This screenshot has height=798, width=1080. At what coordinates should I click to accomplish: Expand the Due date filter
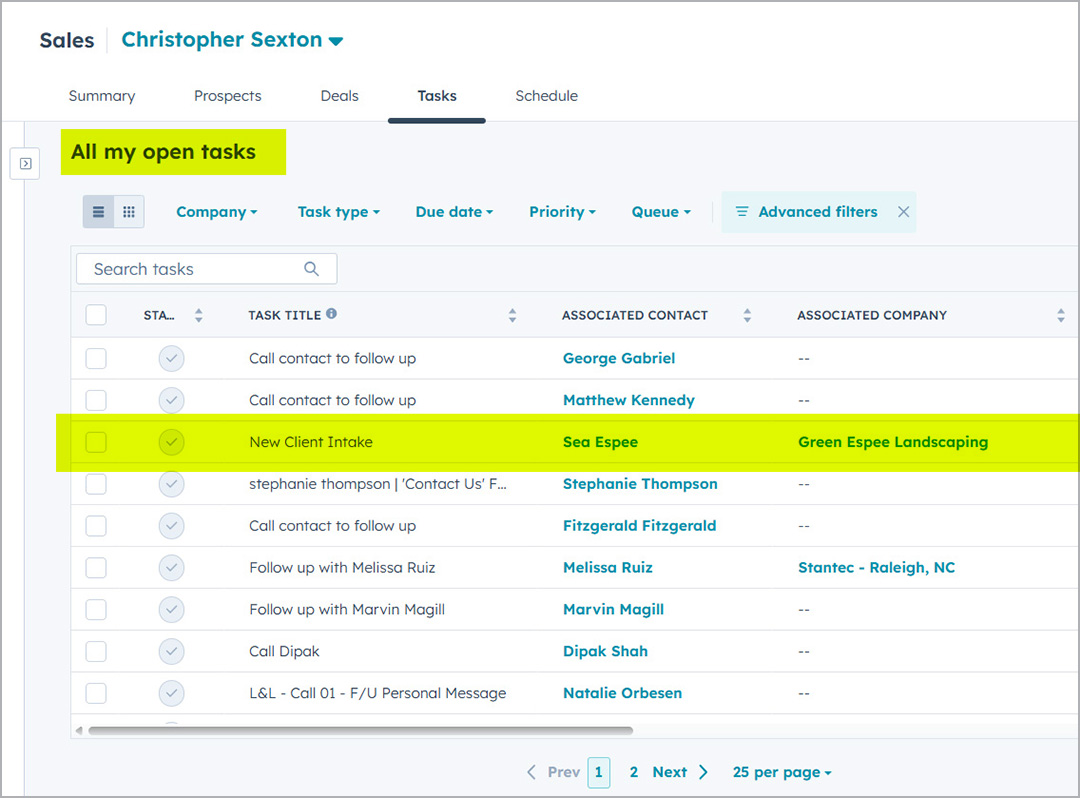point(454,212)
